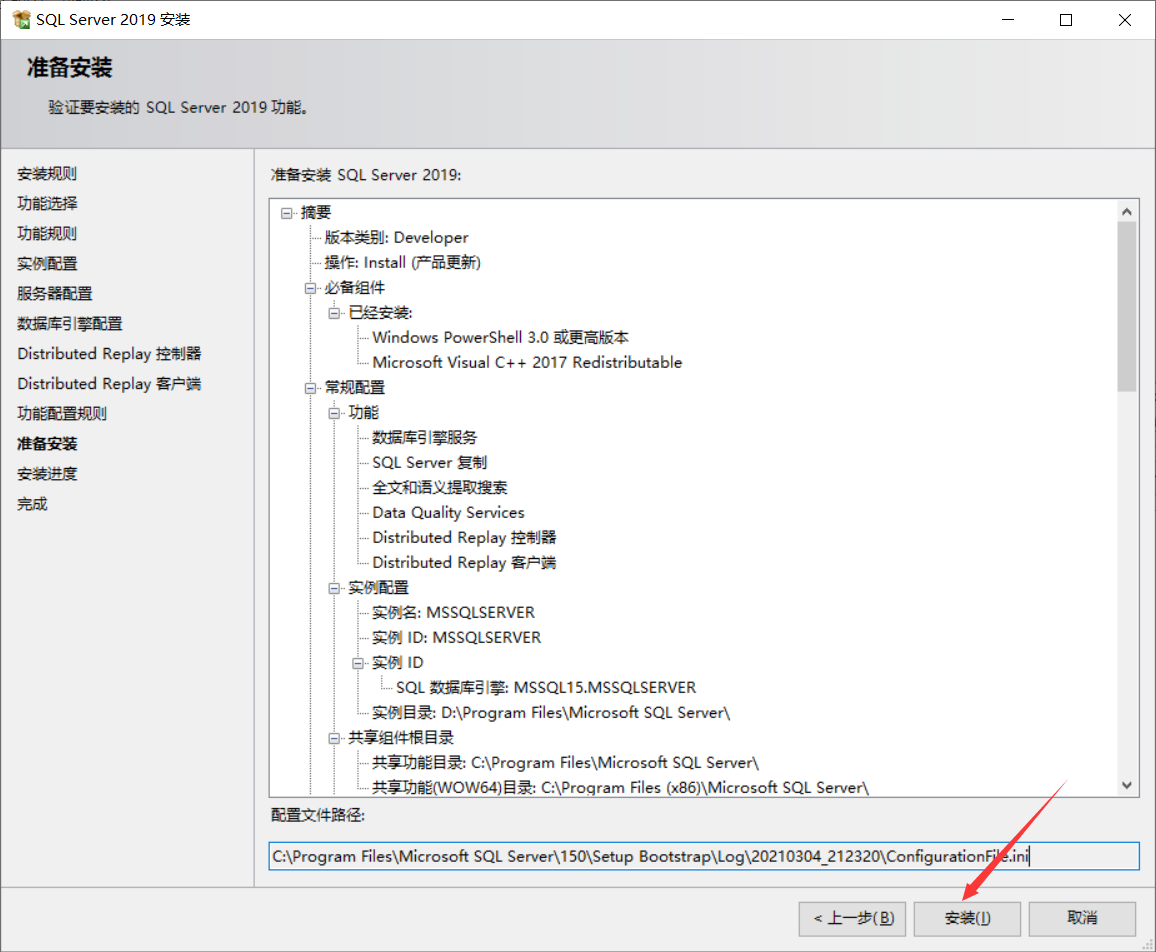Image resolution: width=1156 pixels, height=952 pixels.
Task: Collapse the 功能 tree node
Action: click(334, 414)
